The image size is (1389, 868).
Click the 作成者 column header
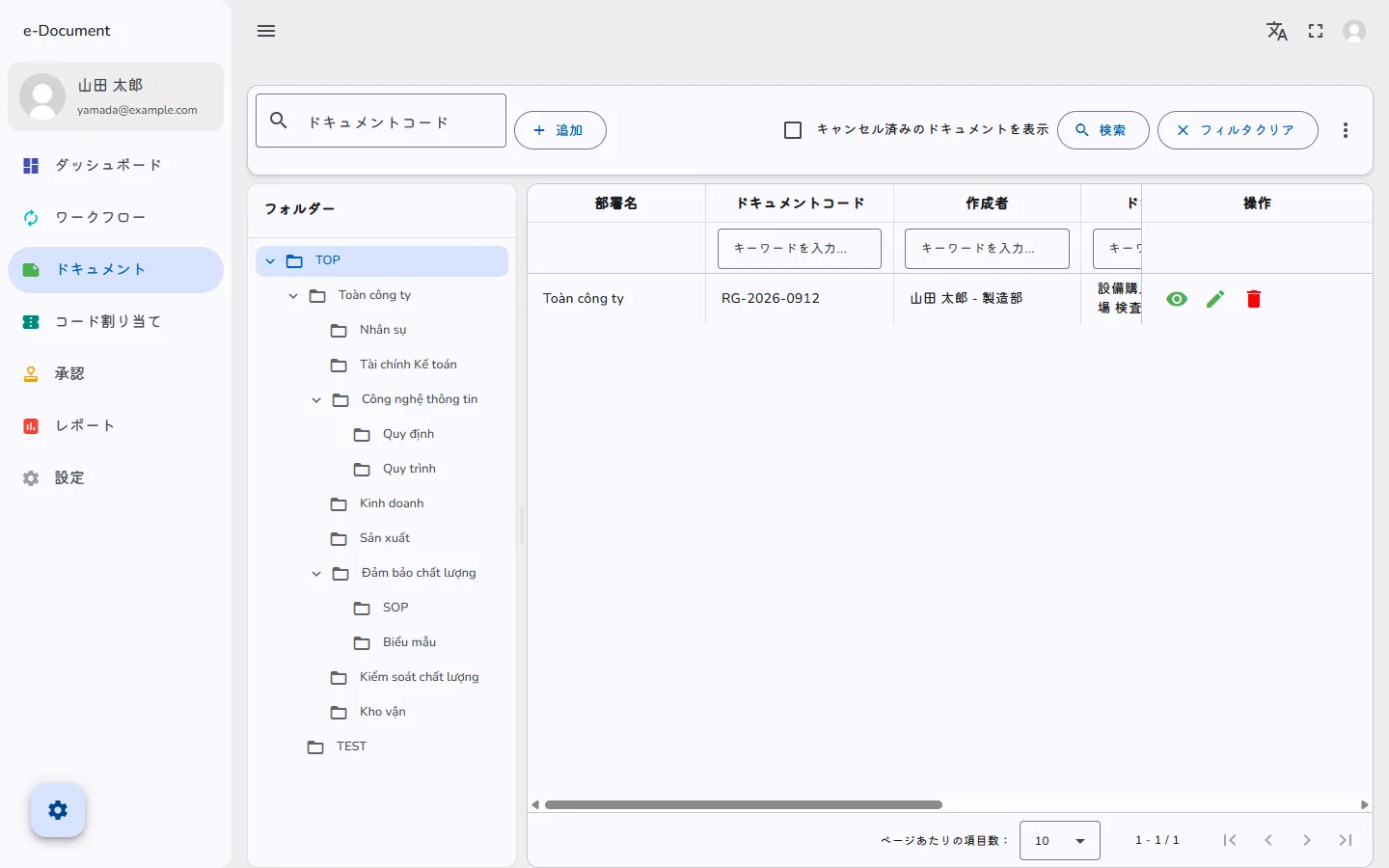(987, 203)
